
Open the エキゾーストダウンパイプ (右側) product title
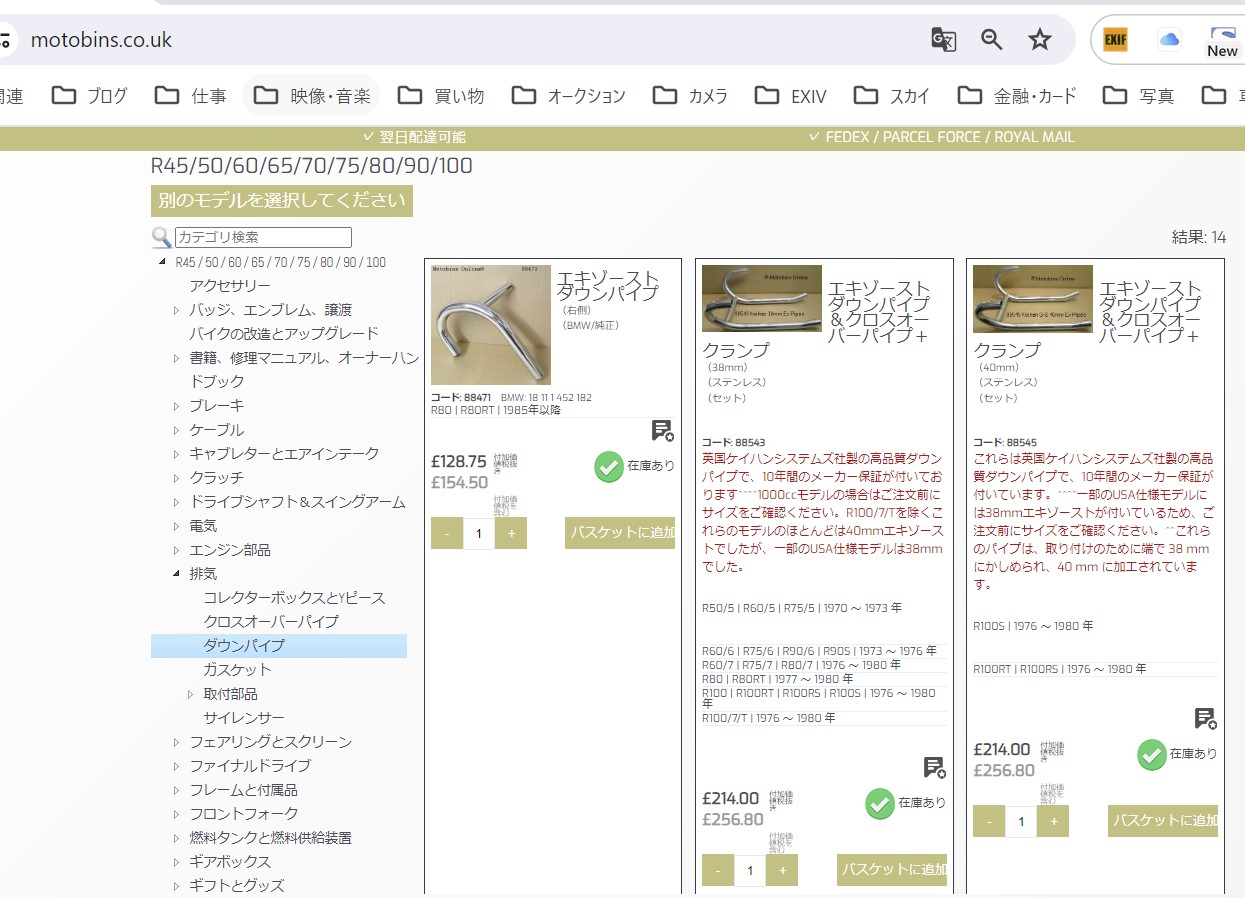(607, 286)
